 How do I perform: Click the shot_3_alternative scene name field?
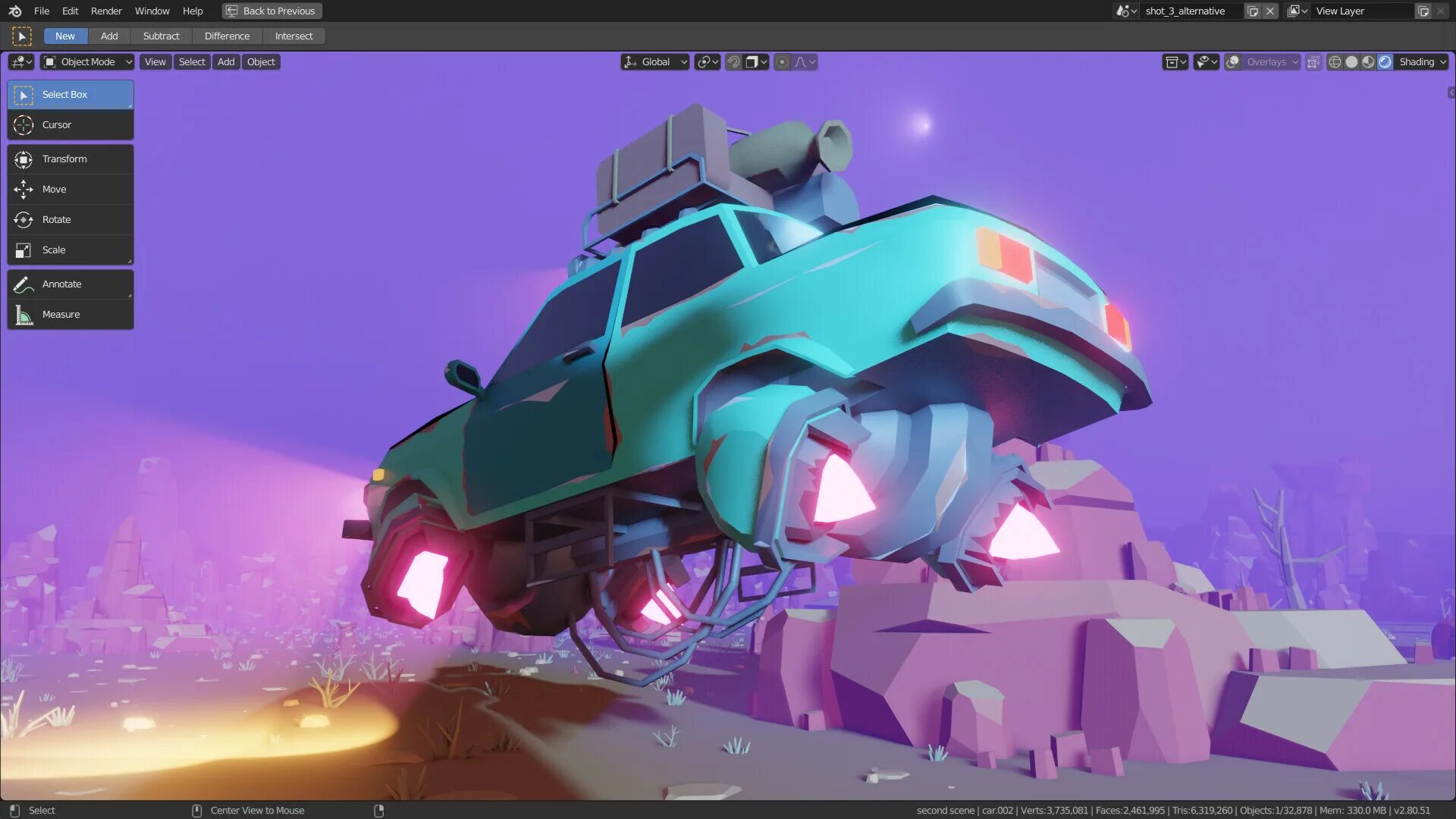tap(1185, 11)
